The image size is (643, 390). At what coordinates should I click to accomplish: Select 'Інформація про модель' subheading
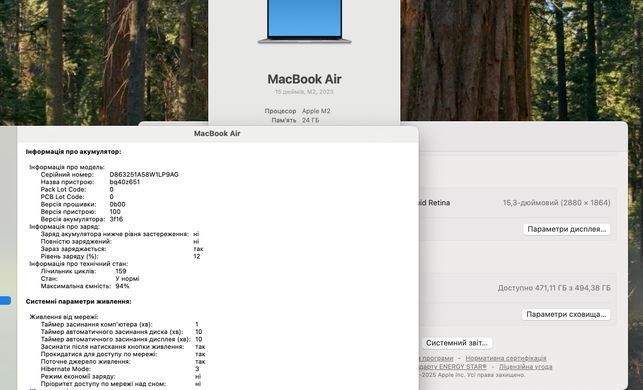(67, 167)
